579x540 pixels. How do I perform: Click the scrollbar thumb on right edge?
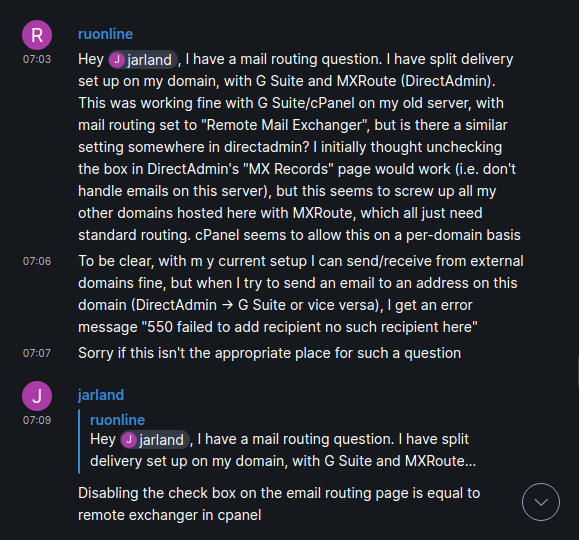click(x=578, y=372)
